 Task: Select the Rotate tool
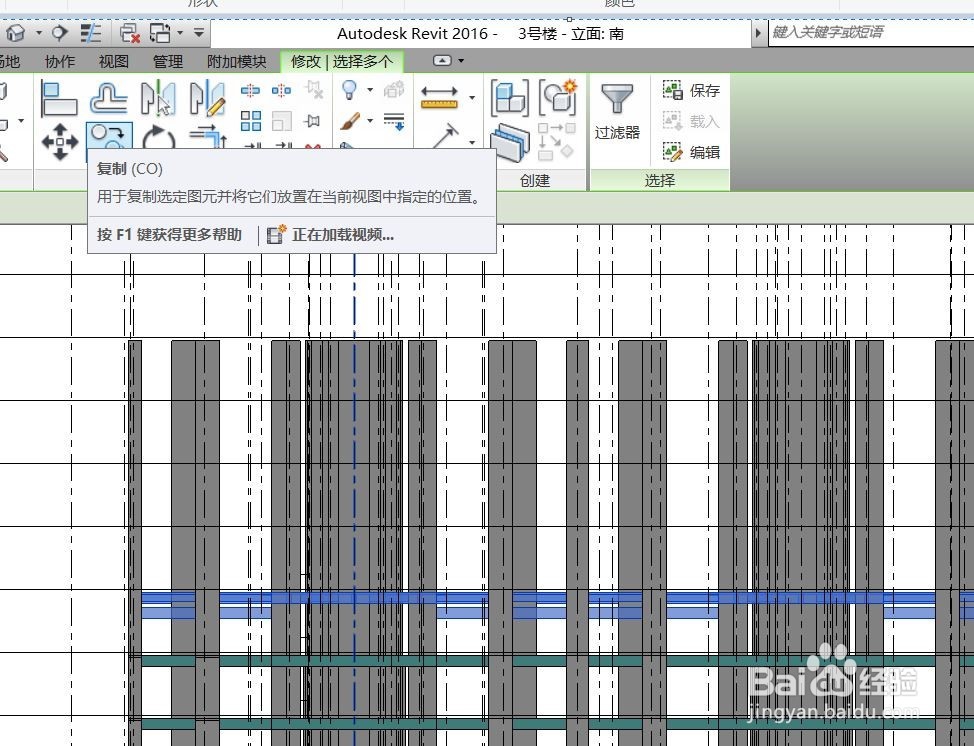[158, 137]
